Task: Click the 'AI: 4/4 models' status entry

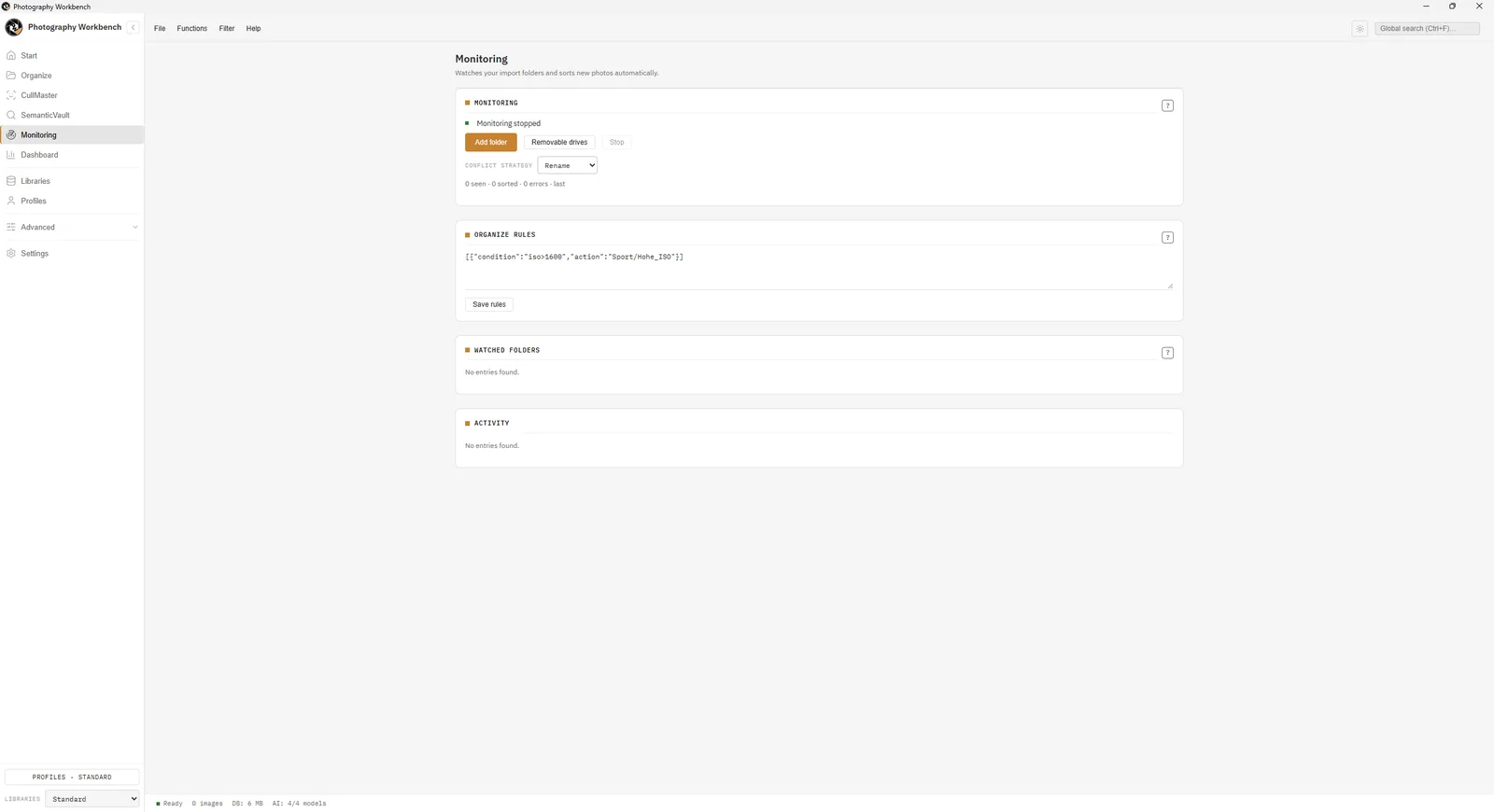Action: pyautogui.click(x=299, y=804)
